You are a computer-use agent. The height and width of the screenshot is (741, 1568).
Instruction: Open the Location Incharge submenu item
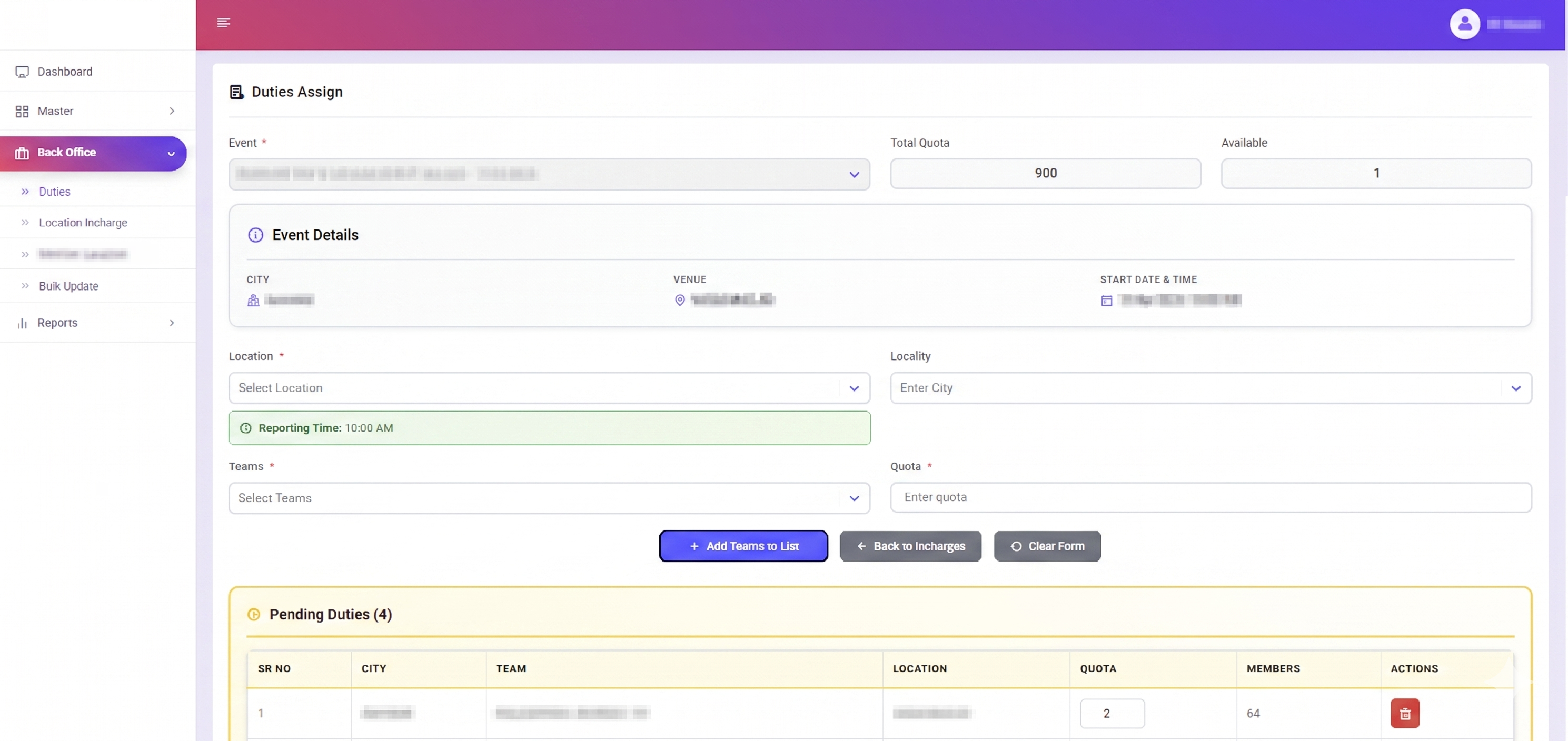point(97,223)
